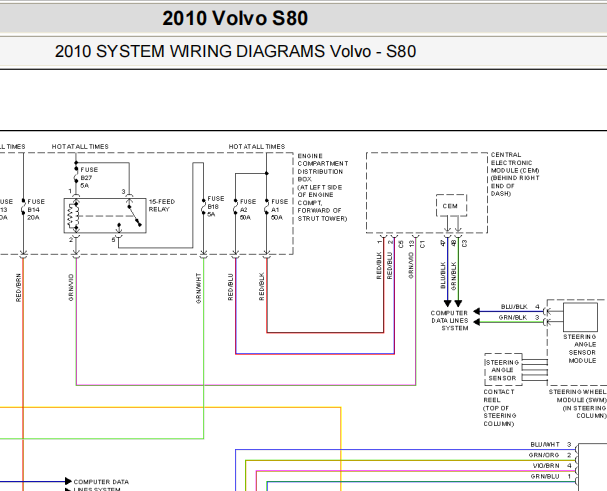
Task: Click the C1 connector label
Action: (422, 244)
